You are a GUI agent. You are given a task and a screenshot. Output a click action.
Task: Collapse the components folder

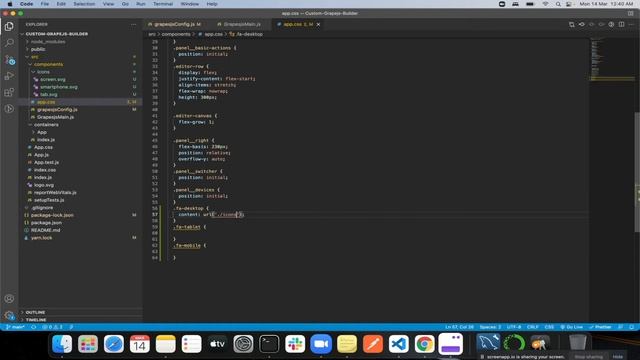48,64
